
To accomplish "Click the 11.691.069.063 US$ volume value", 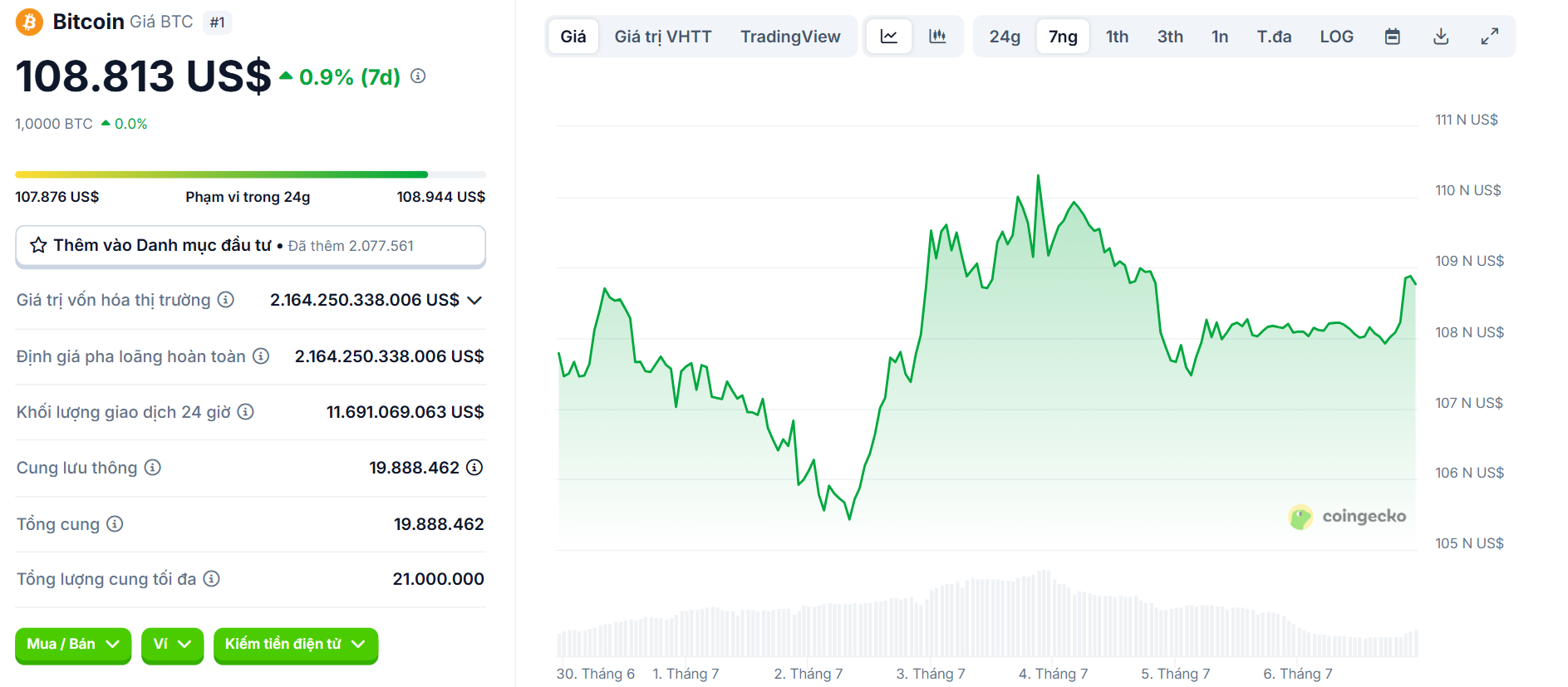I will pyautogui.click(x=406, y=412).
